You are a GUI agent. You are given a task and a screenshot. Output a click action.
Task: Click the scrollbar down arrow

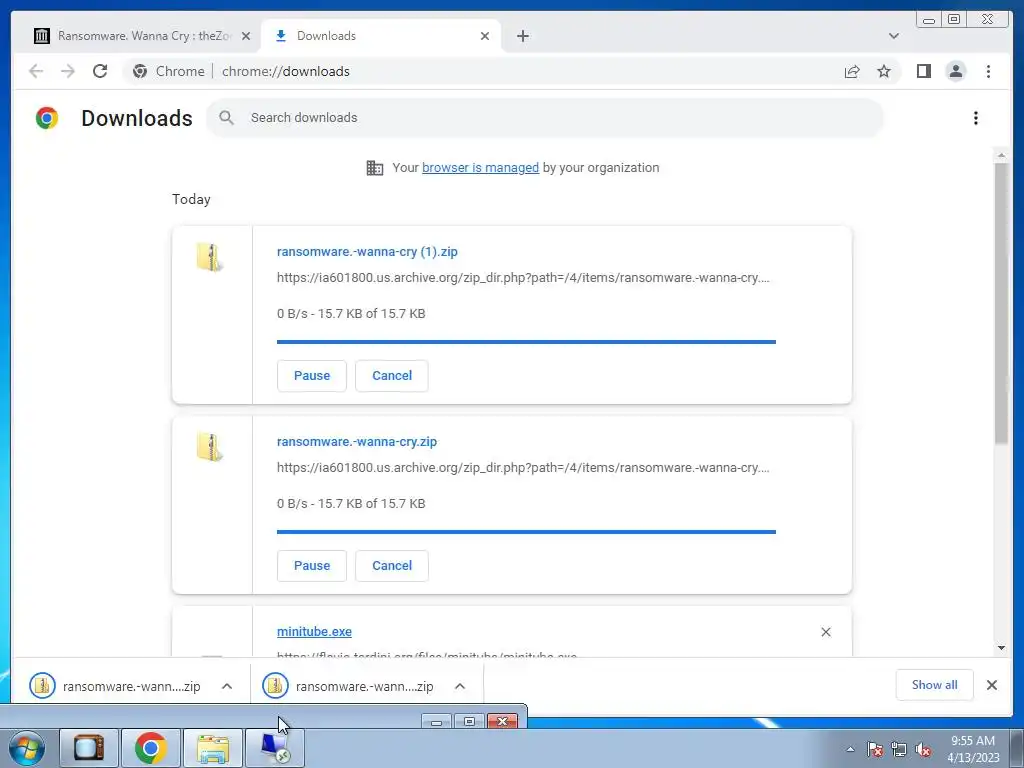click(x=1001, y=648)
